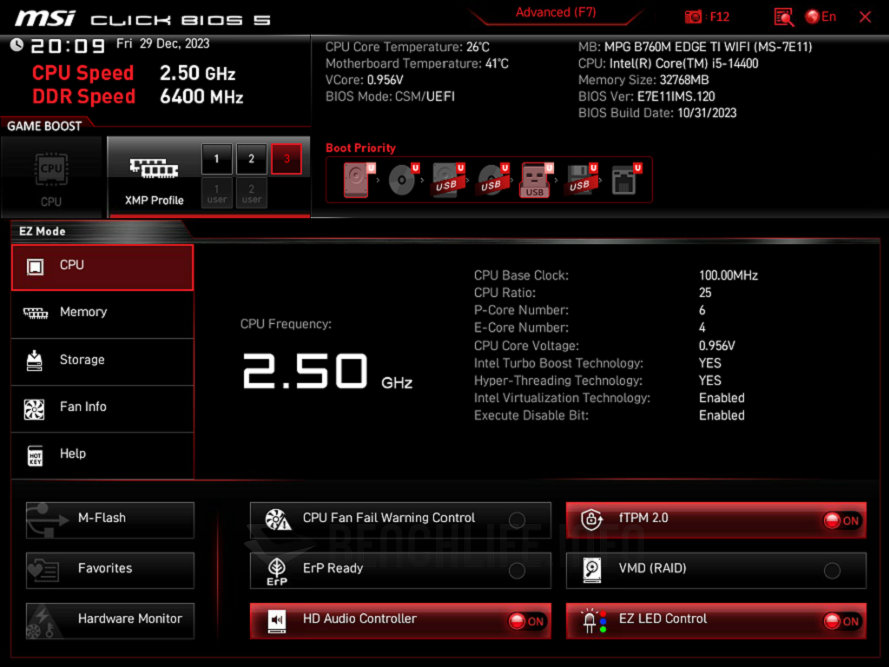Open the M-Flash utility

pos(110,520)
